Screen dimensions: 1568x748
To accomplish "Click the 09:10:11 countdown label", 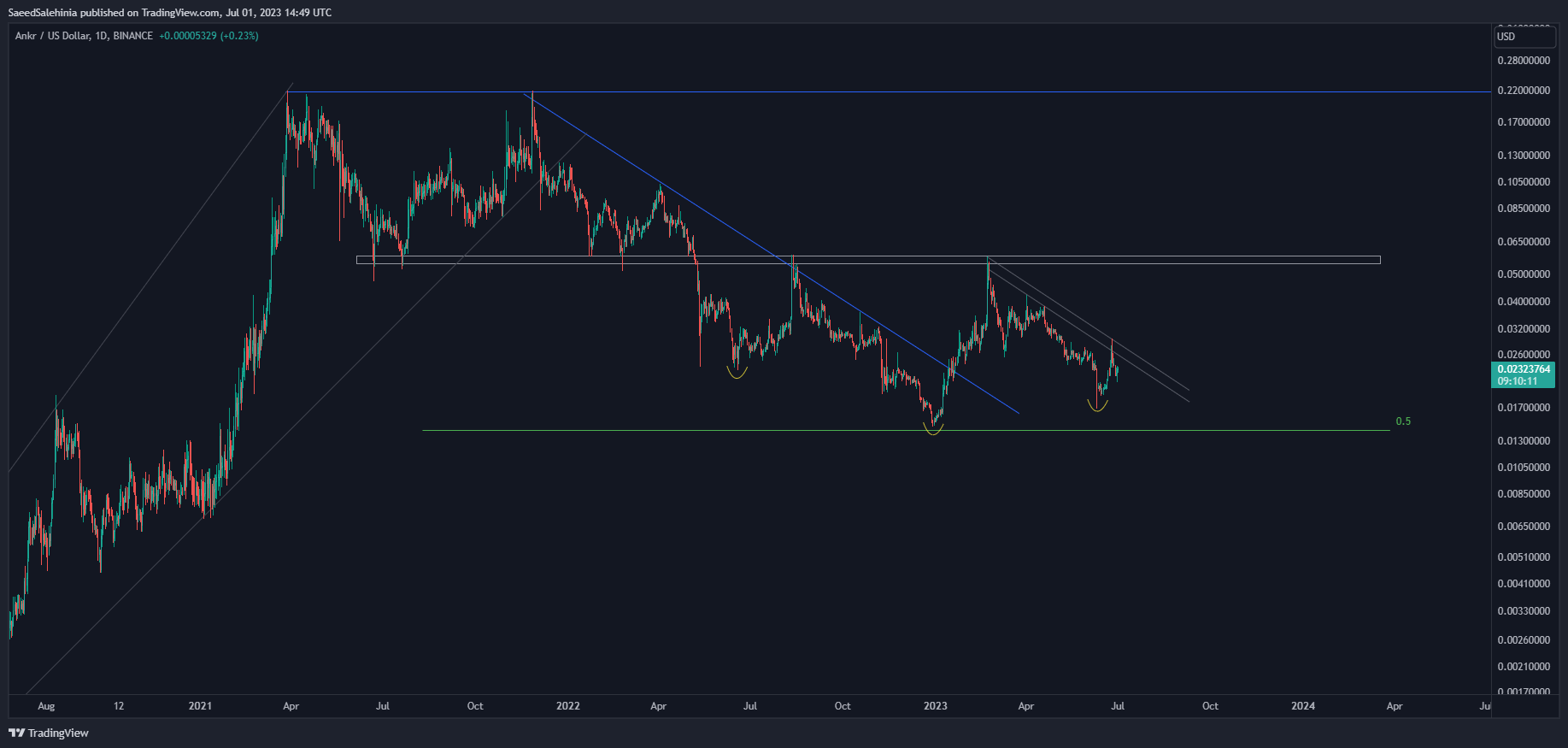I will (x=1518, y=381).
